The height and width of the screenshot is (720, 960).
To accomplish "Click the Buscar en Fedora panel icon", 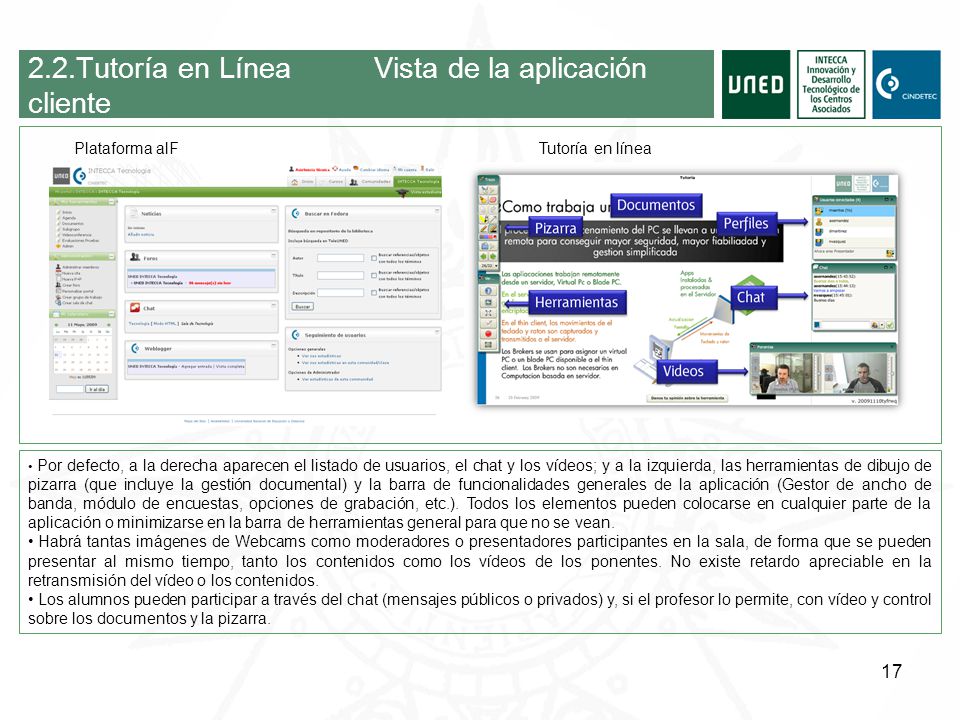I will (296, 214).
